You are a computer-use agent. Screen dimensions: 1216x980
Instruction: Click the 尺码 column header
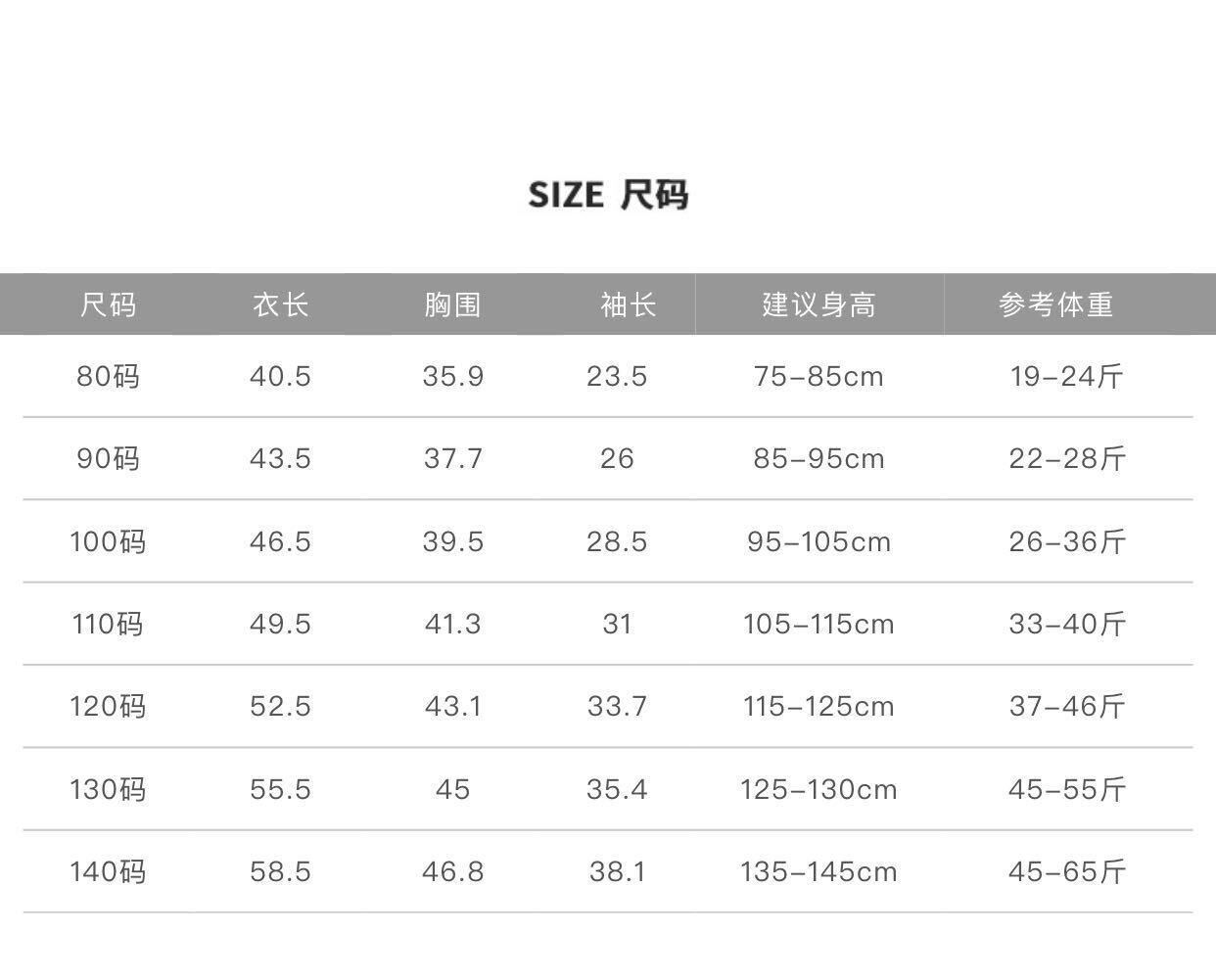(x=109, y=304)
